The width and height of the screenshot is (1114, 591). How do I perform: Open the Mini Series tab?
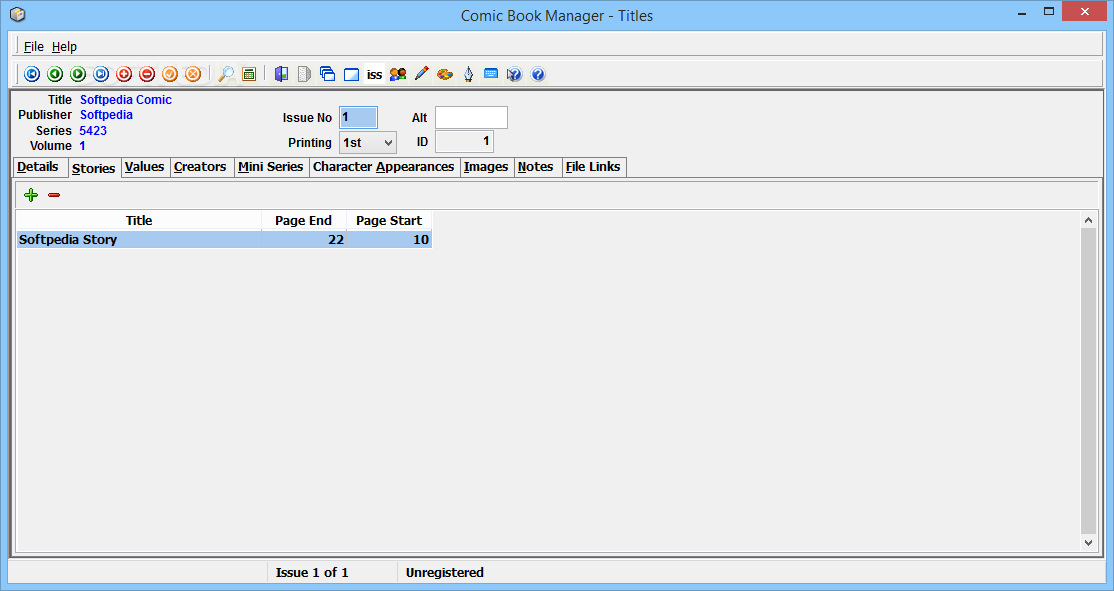click(271, 167)
